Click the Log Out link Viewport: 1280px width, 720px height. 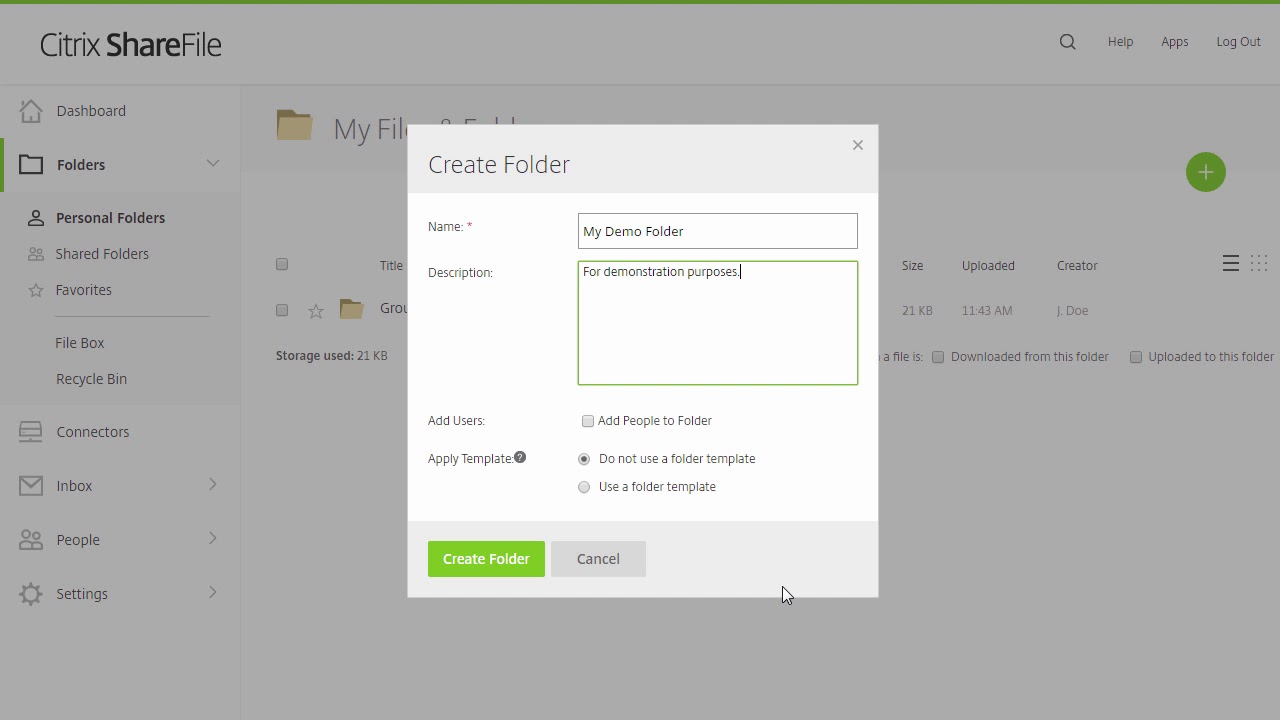coord(1238,41)
